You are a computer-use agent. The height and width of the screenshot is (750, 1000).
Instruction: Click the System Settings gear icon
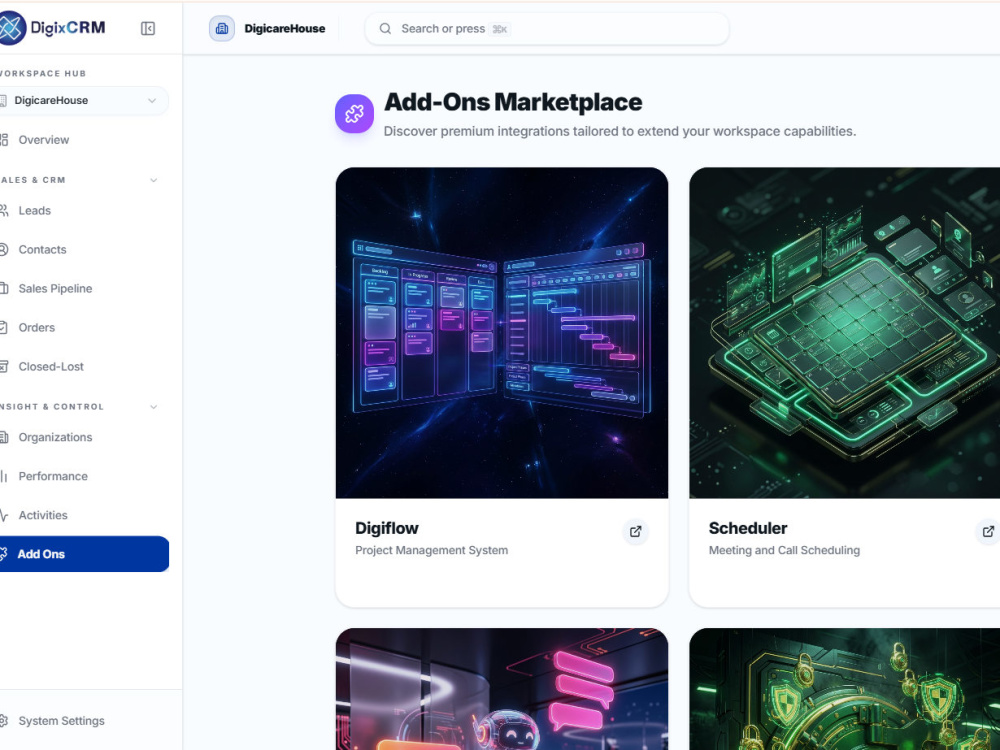(x=4, y=721)
